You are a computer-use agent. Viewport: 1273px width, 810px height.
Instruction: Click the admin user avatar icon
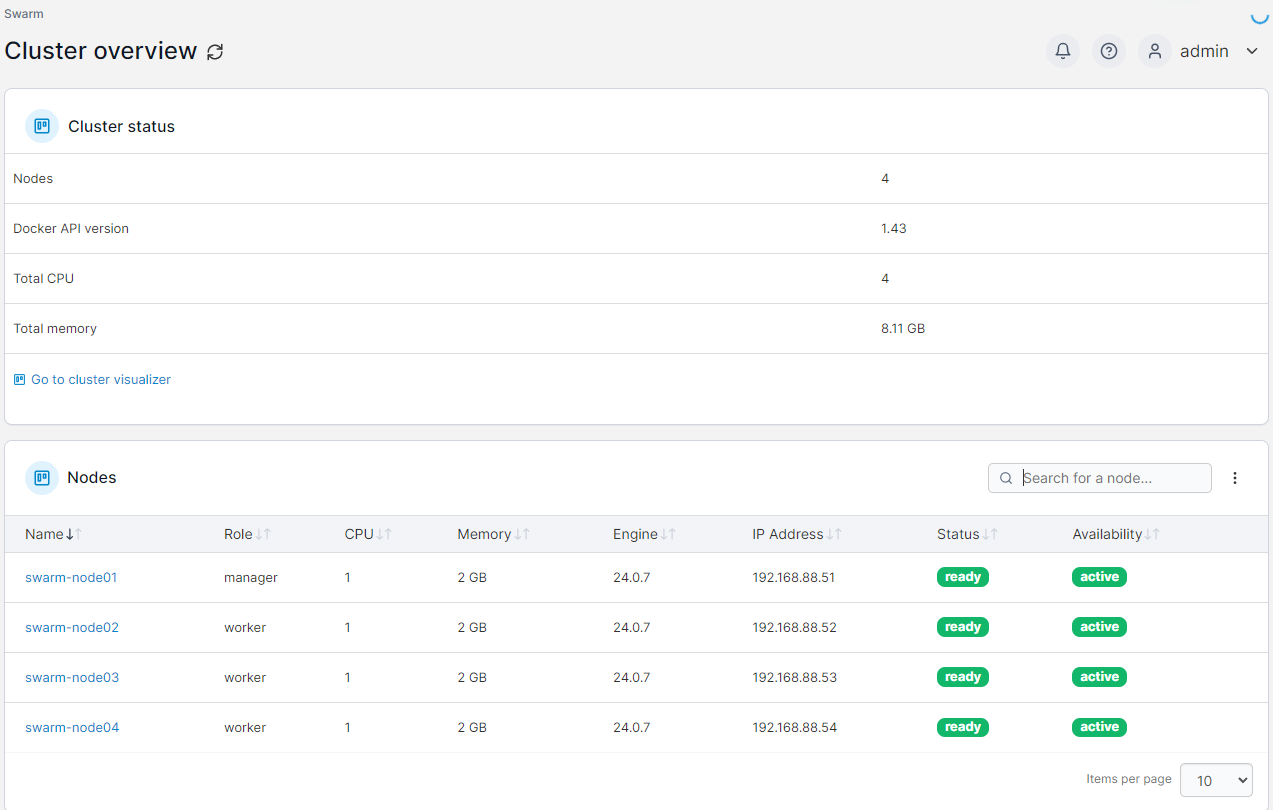1154,51
